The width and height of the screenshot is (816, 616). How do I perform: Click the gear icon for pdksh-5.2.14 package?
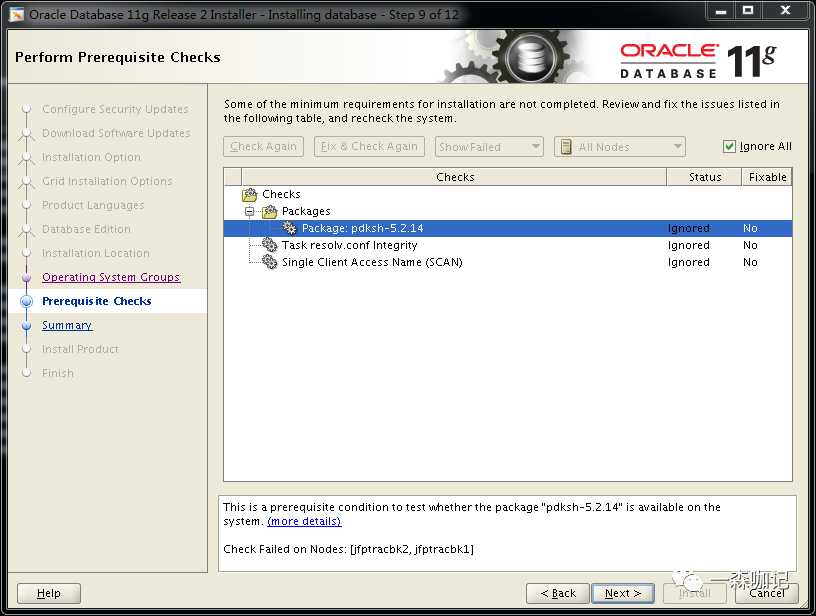pyautogui.click(x=289, y=228)
